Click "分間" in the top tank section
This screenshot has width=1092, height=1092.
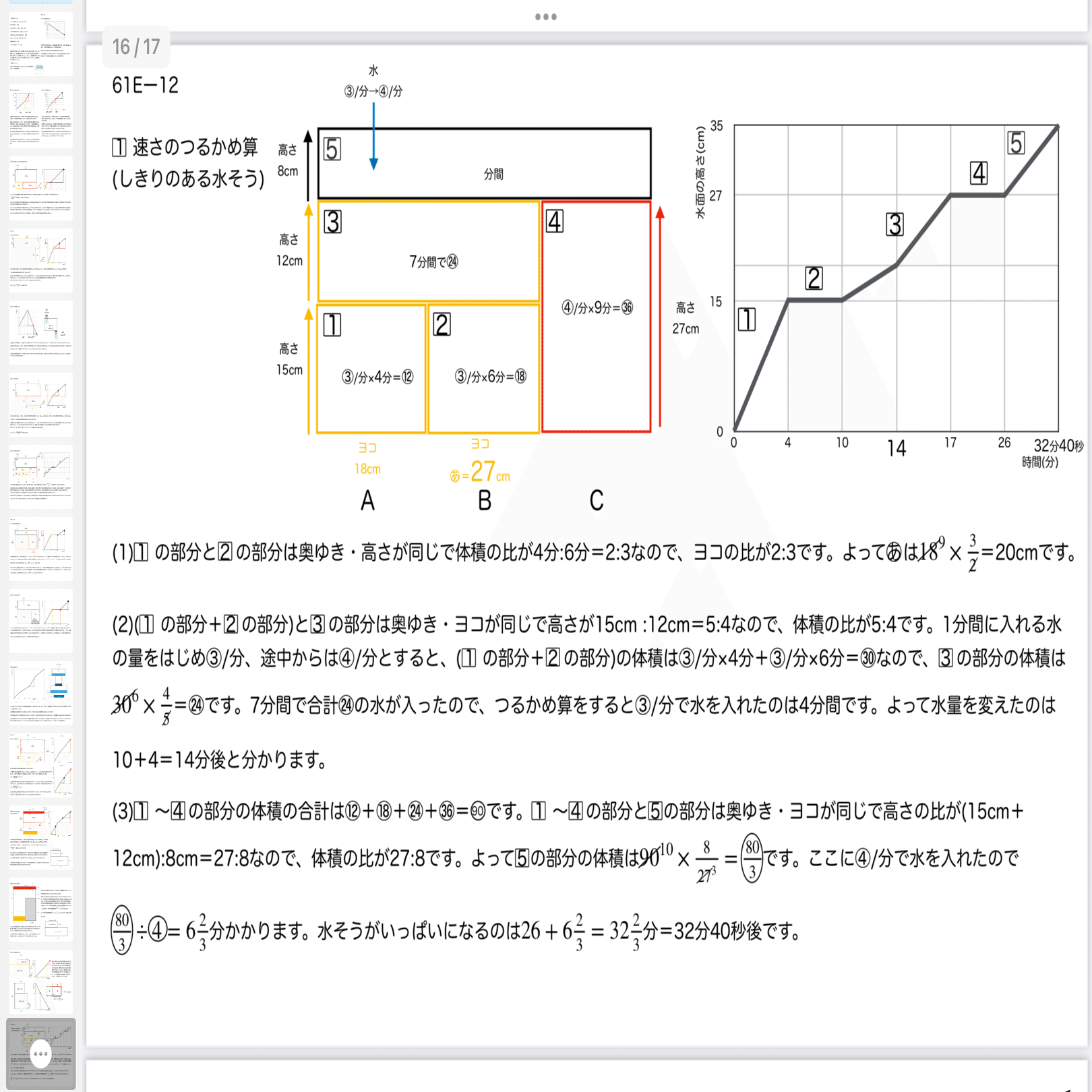click(493, 174)
